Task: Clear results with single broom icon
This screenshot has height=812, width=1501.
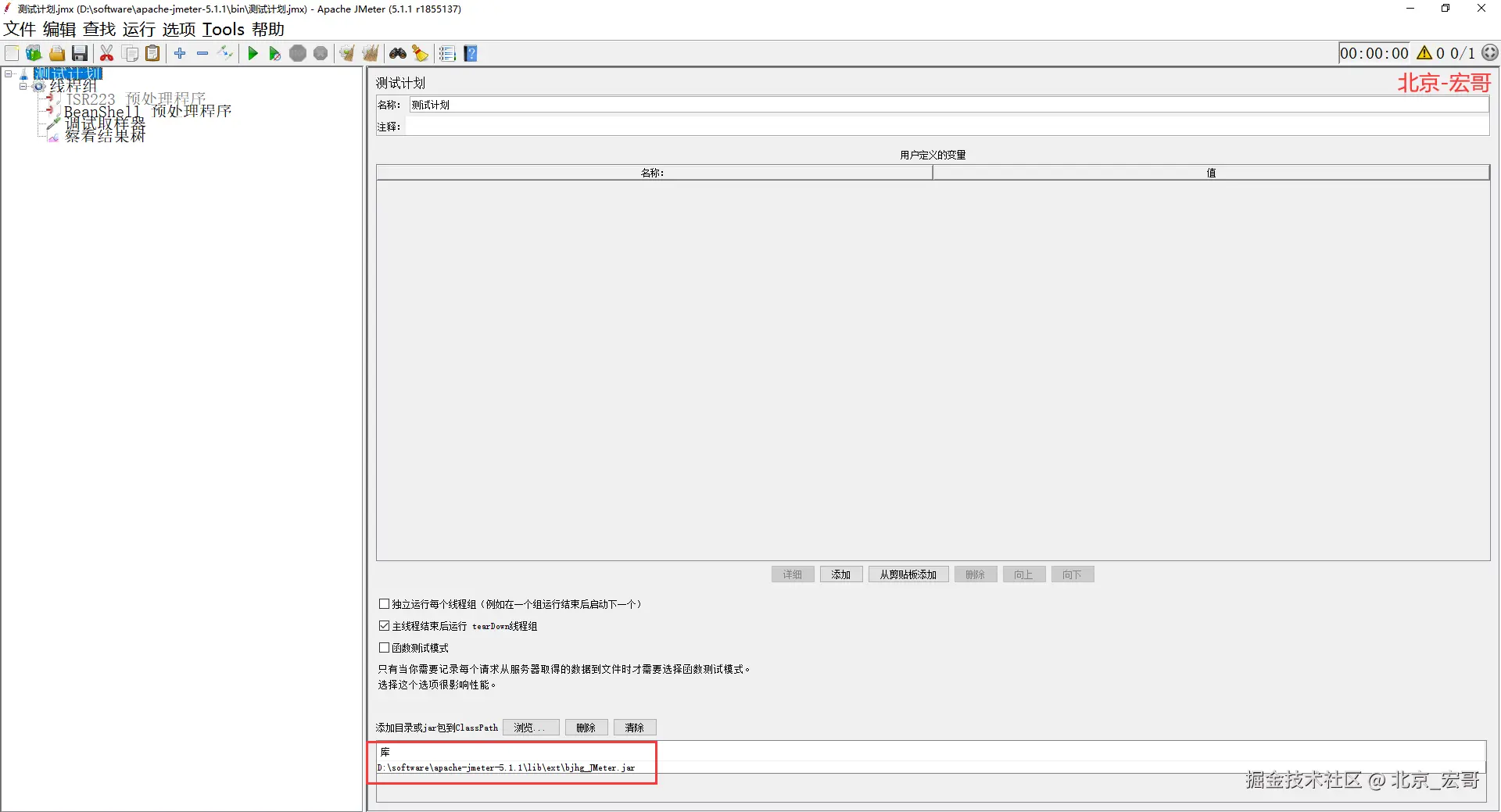Action: [347, 53]
